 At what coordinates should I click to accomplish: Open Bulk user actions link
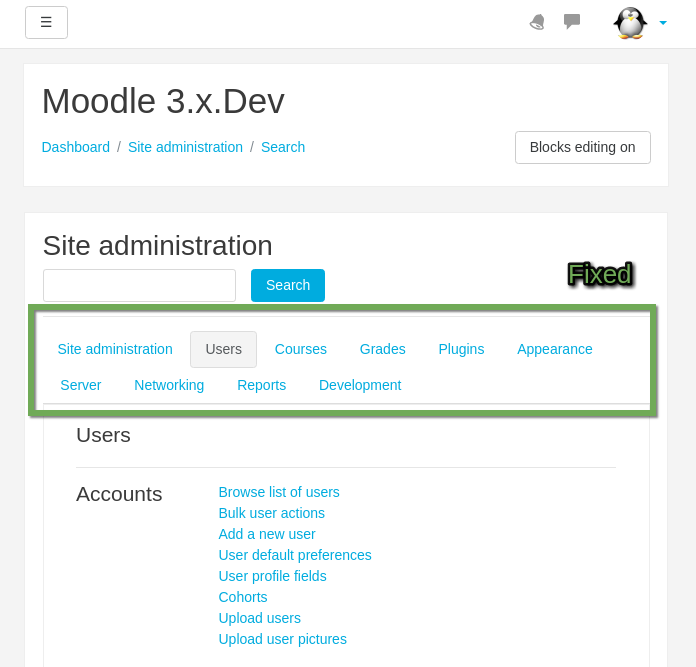271,513
